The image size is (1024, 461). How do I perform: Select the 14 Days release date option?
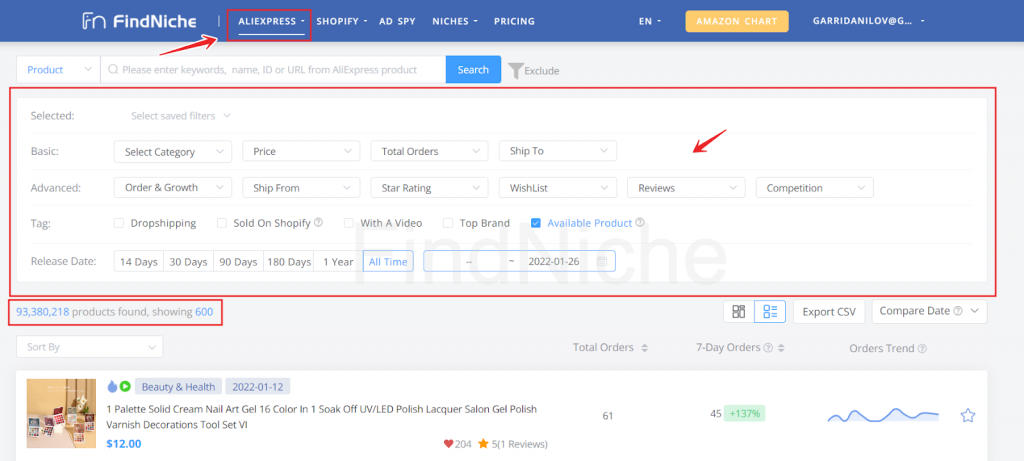pos(139,262)
